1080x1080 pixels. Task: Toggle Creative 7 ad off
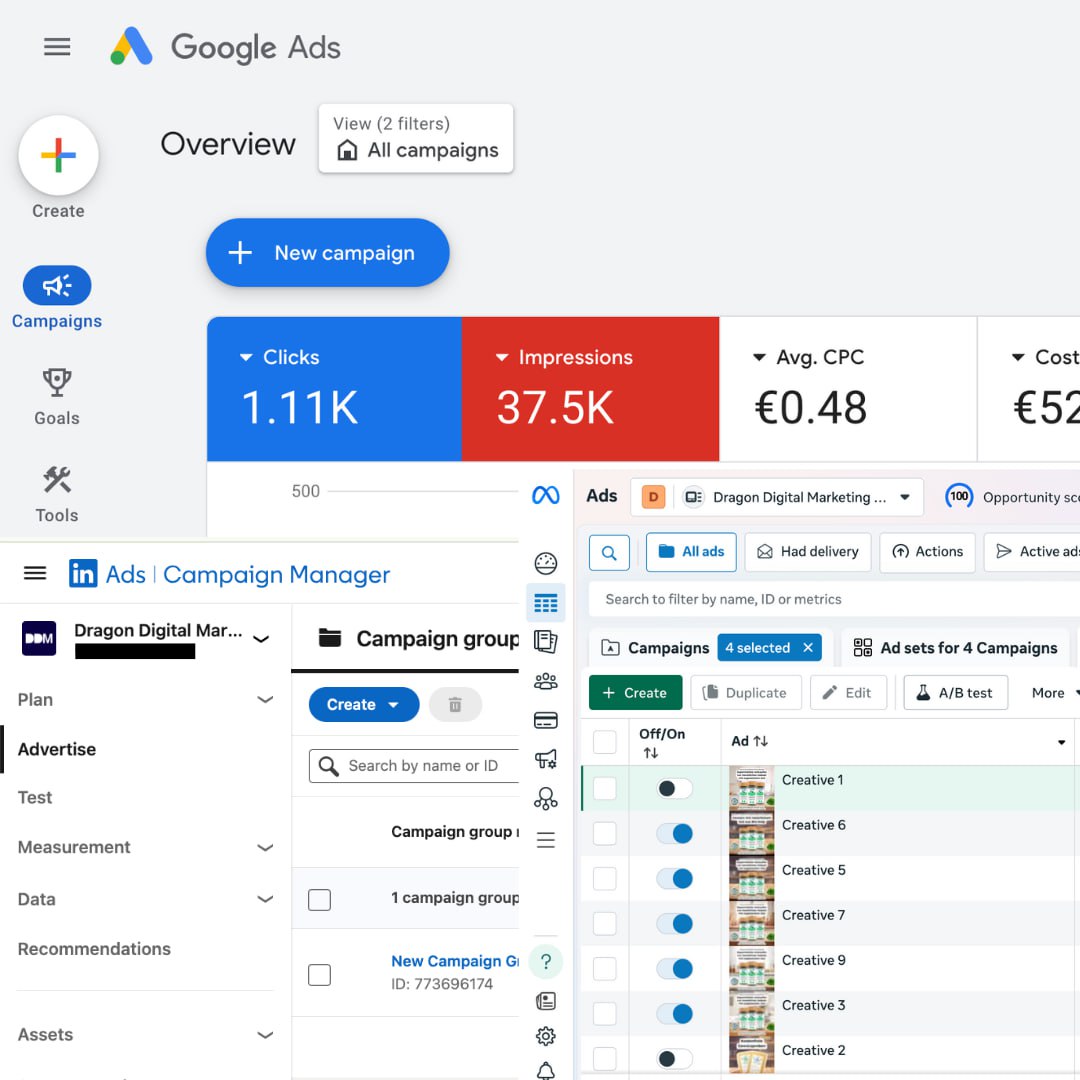tap(674, 924)
